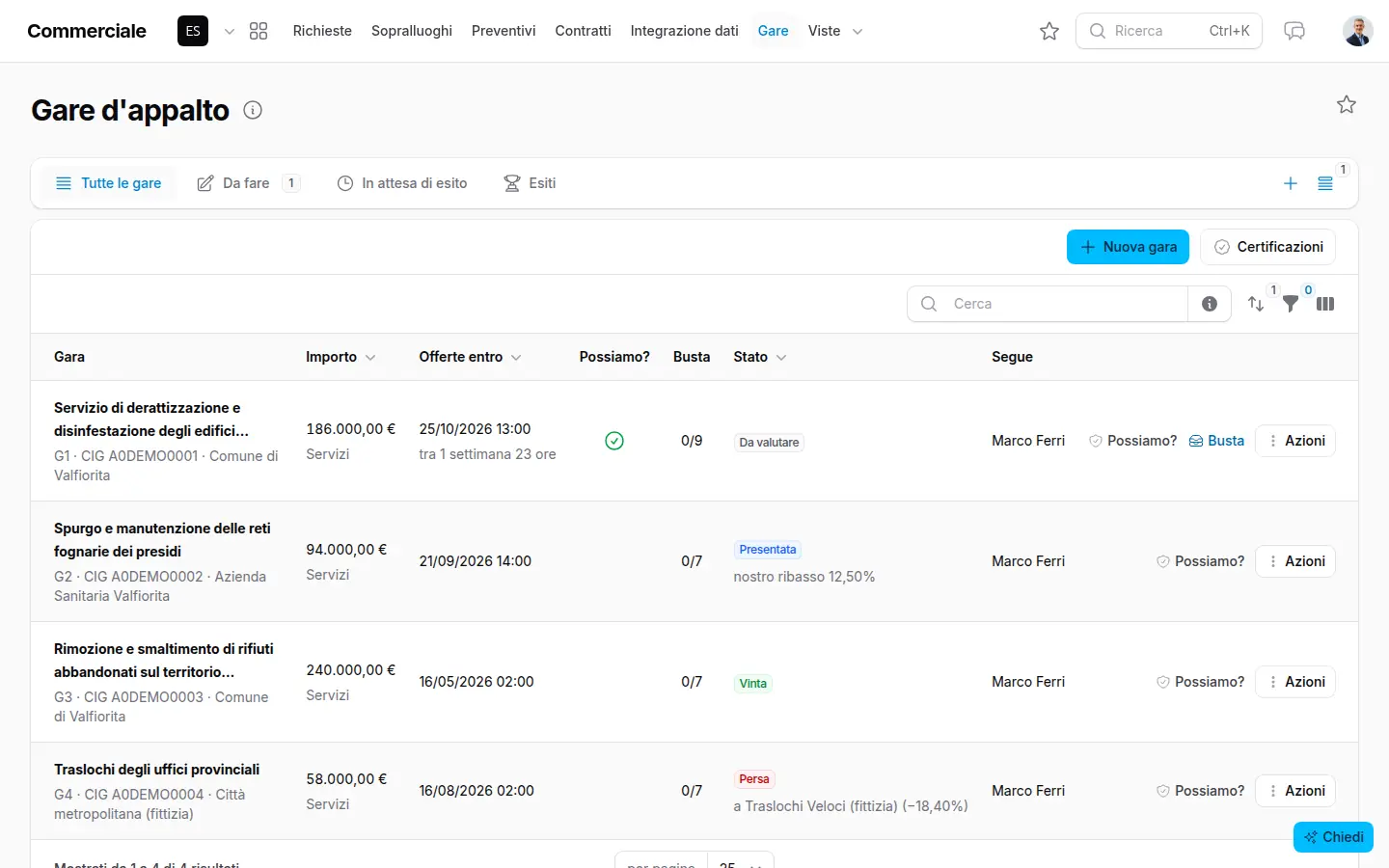
Task: Expand the Viste menu
Action: click(835, 31)
